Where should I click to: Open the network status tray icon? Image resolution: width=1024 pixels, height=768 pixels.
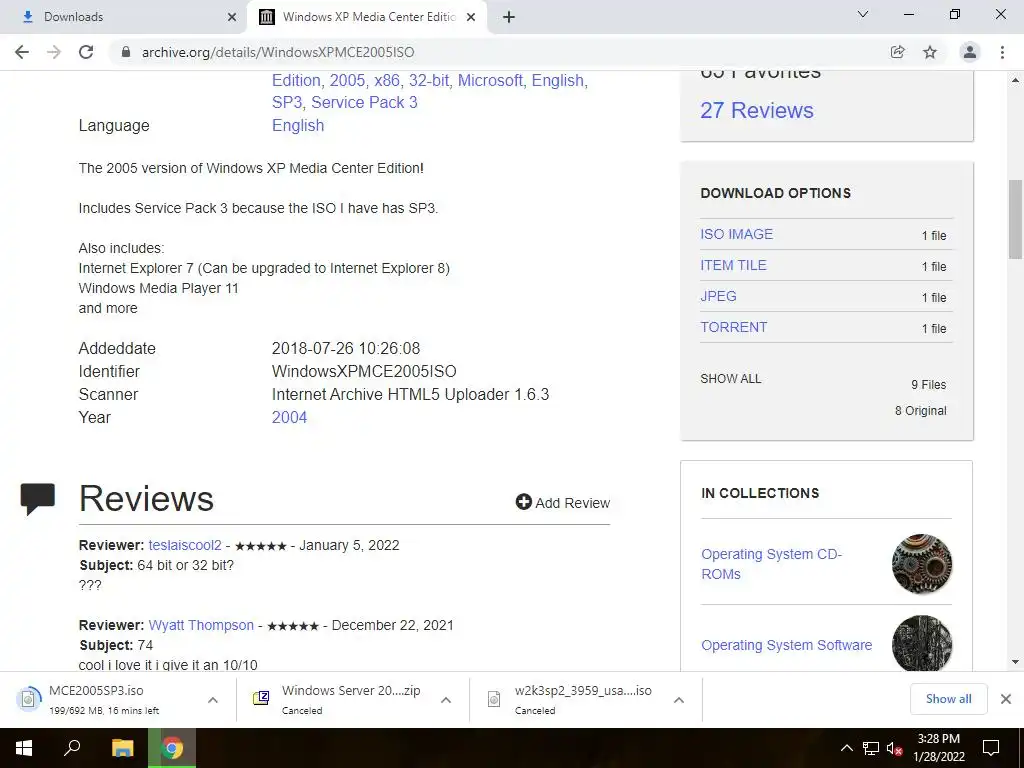click(x=871, y=748)
